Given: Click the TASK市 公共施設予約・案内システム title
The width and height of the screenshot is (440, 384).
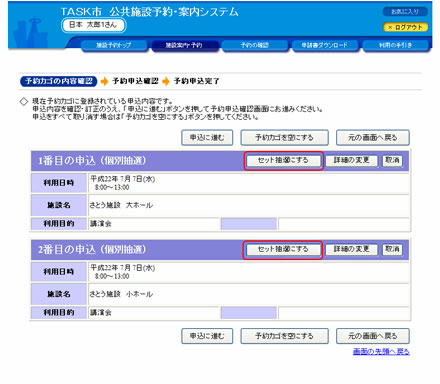Looking at the screenshot, I should [x=150, y=12].
